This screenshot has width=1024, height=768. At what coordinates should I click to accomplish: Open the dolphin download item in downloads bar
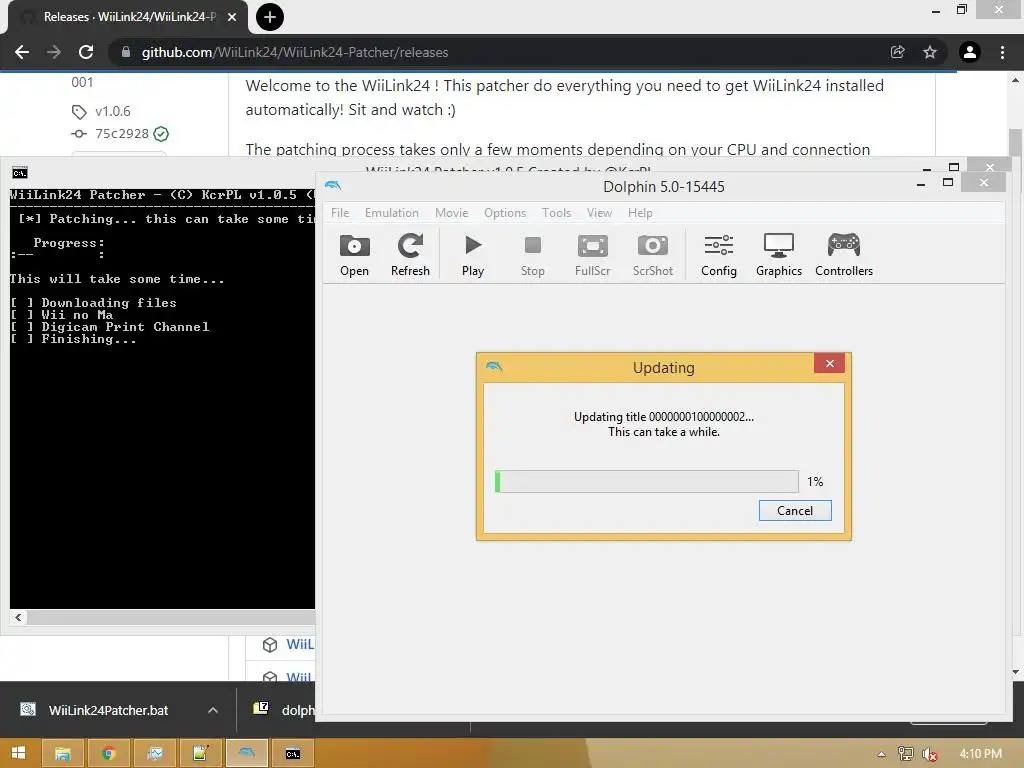(284, 709)
